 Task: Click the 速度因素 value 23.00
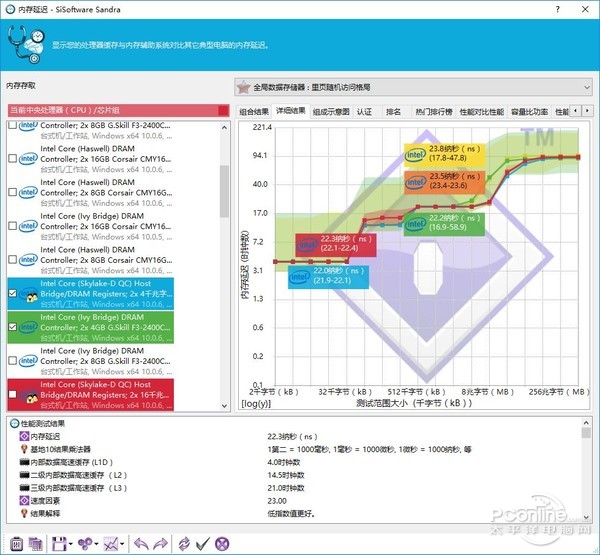pos(277,501)
